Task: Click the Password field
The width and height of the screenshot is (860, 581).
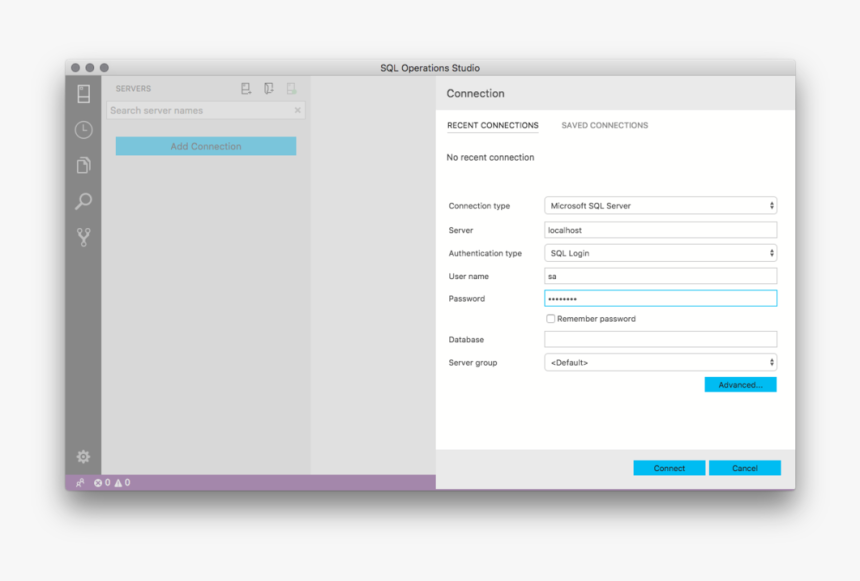Action: tap(660, 298)
